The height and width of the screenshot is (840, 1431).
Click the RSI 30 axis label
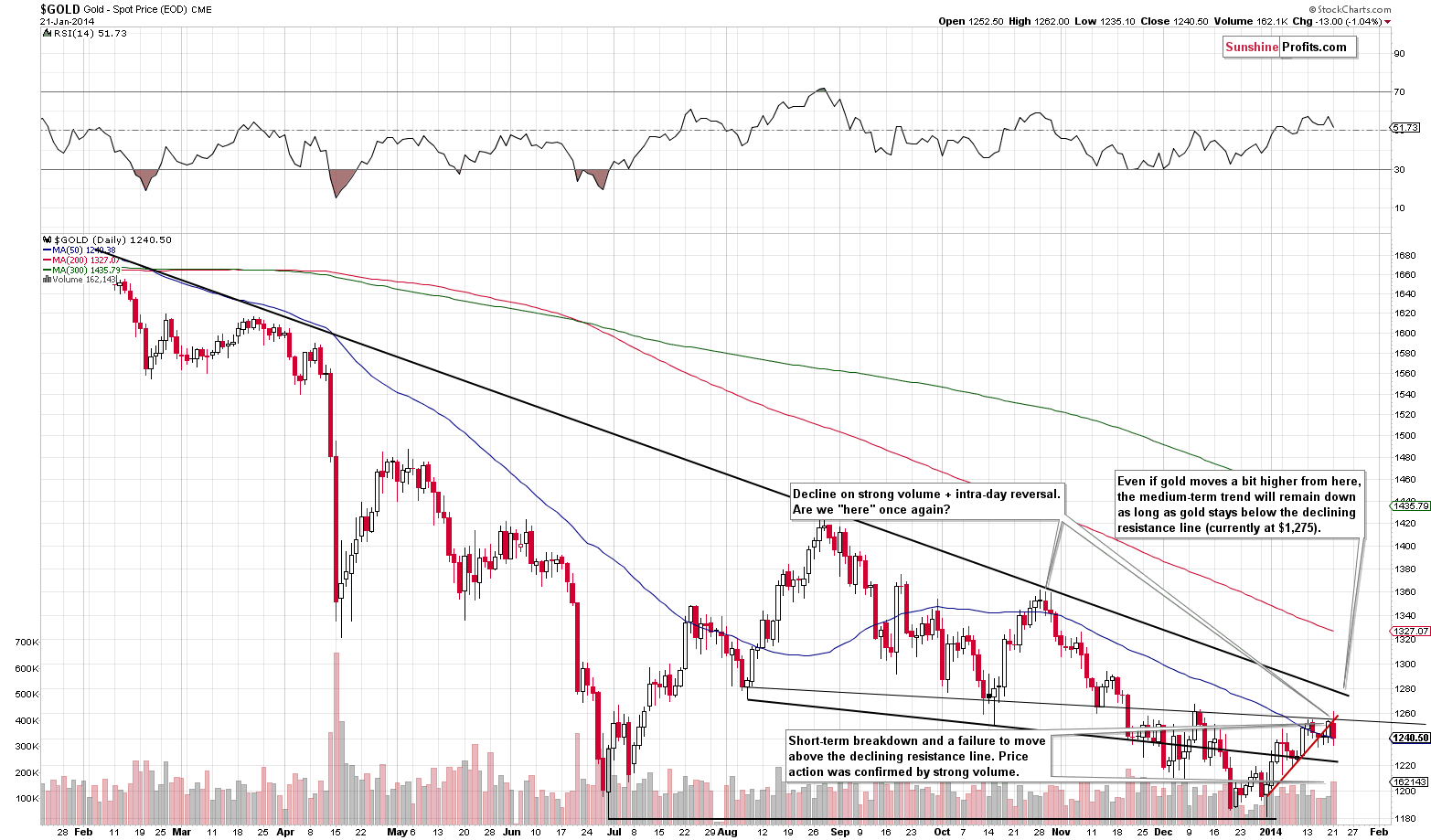[1399, 169]
